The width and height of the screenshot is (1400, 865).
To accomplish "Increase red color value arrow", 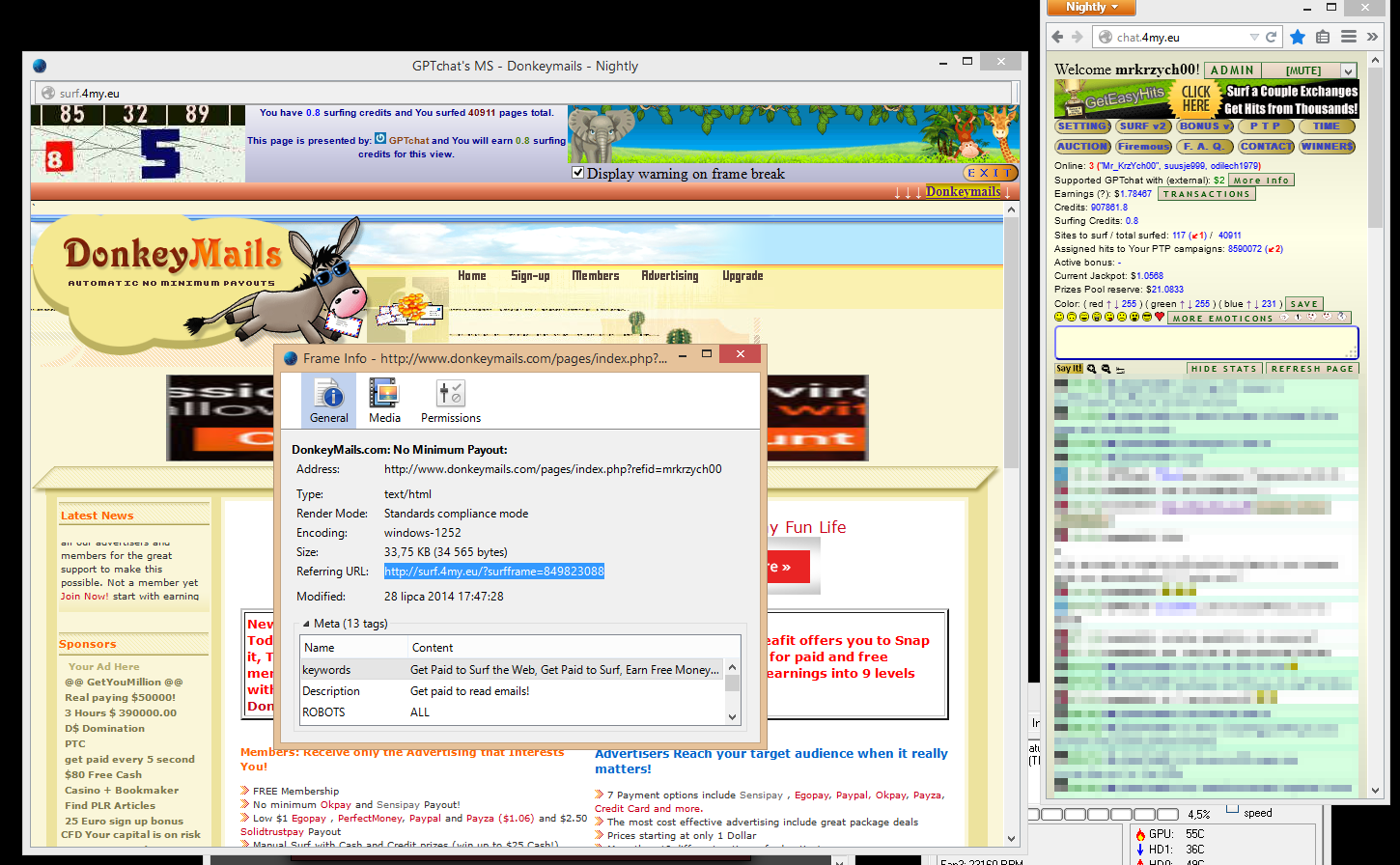I will (1108, 304).
